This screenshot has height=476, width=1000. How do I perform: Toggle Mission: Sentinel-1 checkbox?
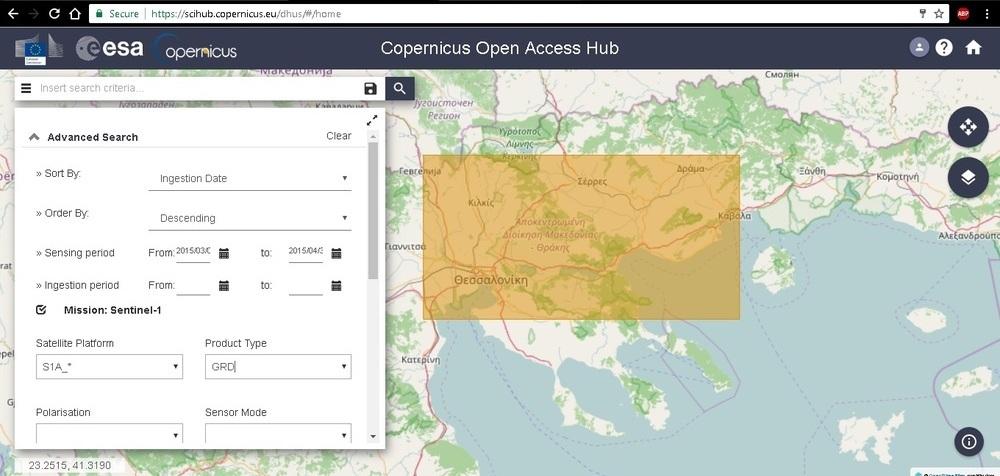(41, 310)
